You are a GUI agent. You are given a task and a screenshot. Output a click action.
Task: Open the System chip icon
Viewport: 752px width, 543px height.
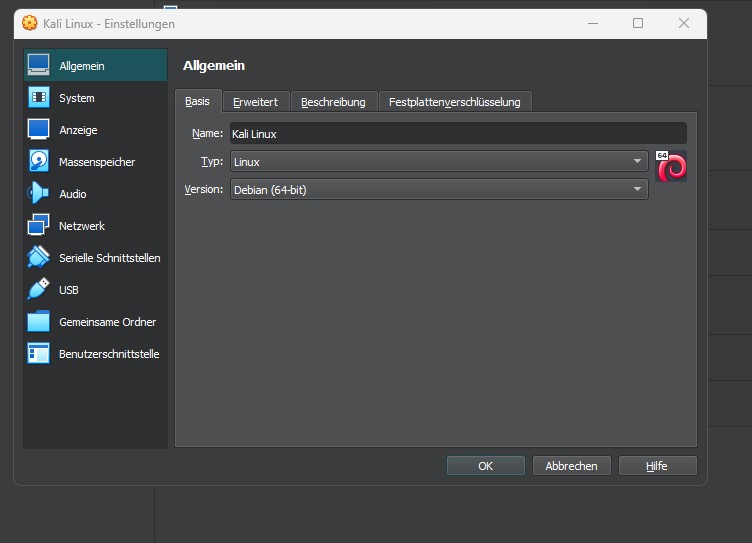tap(38, 97)
